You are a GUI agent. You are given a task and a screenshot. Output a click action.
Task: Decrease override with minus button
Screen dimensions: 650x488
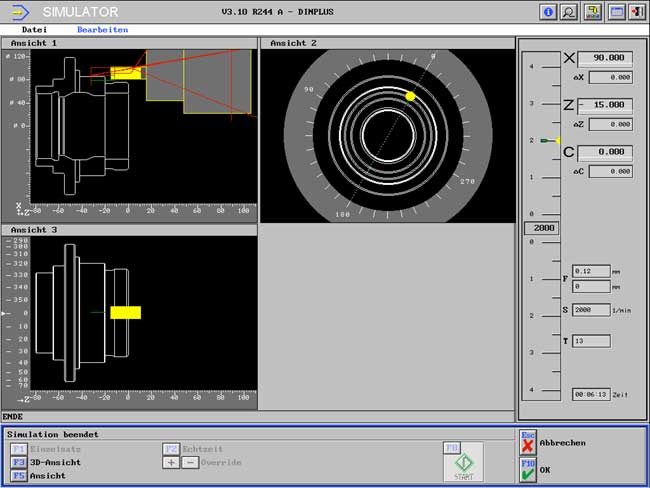(190, 463)
